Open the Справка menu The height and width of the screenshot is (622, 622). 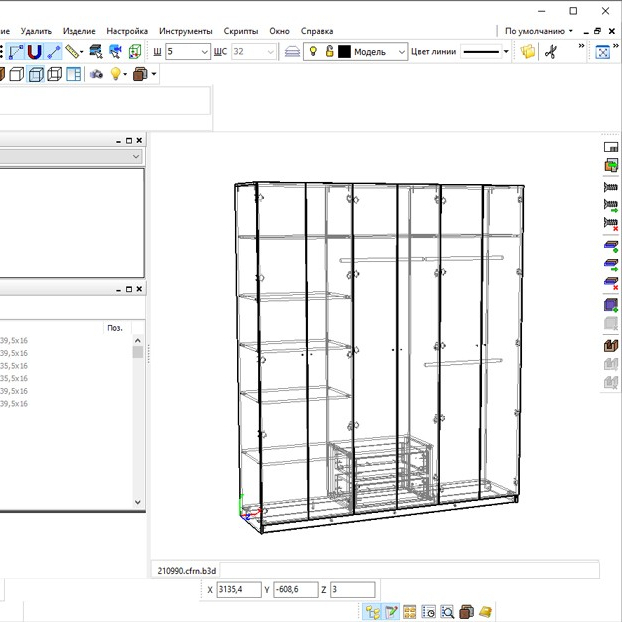pyautogui.click(x=317, y=31)
